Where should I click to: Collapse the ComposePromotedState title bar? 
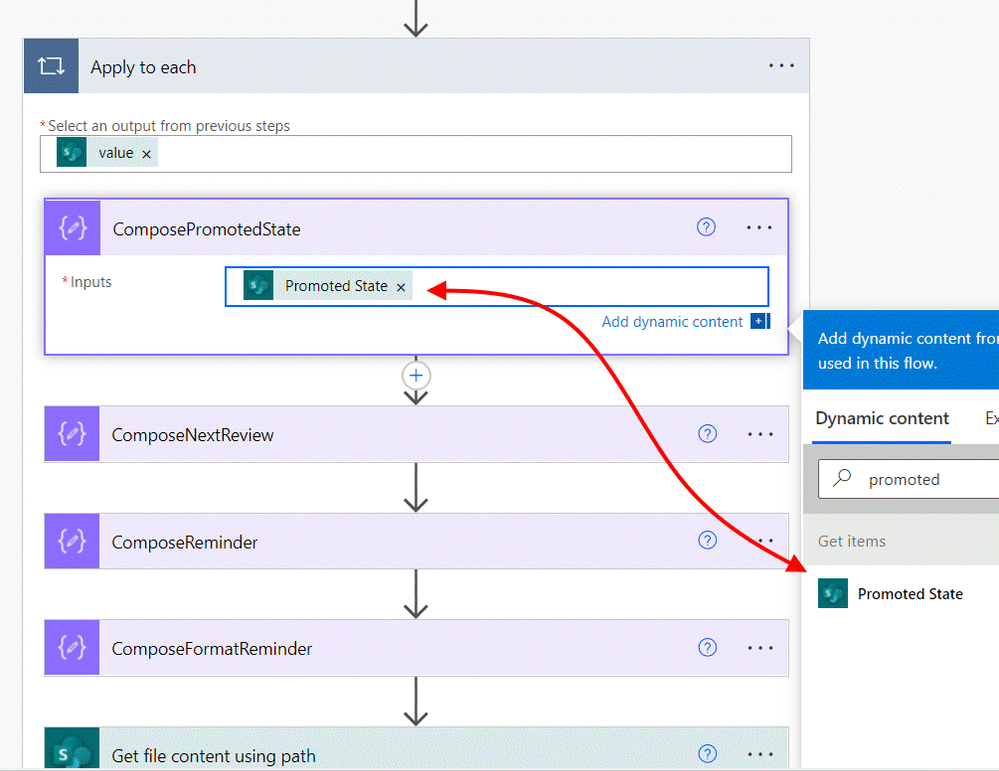(417, 228)
